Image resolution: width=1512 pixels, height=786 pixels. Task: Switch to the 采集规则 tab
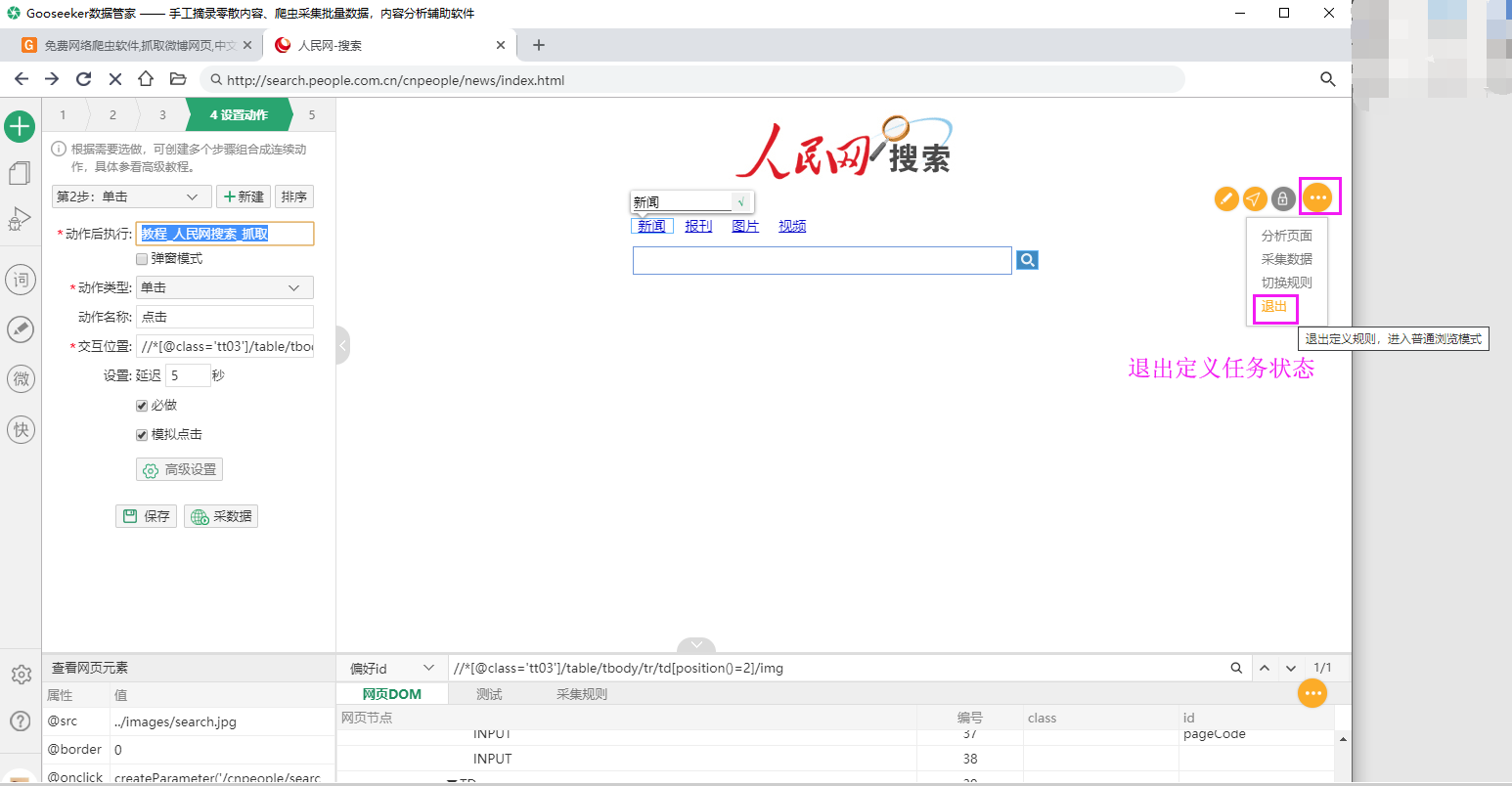(582, 694)
